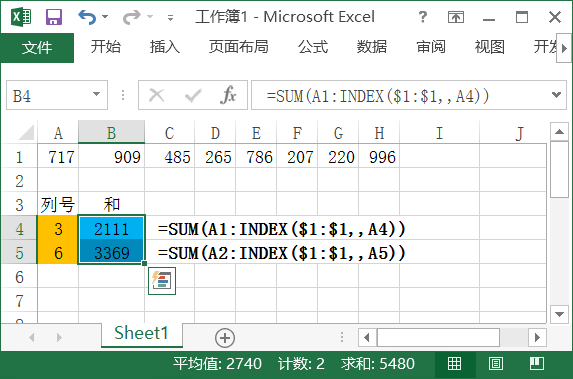Click the Redo arrow icon
The height and width of the screenshot is (379, 573).
[x=131, y=17]
